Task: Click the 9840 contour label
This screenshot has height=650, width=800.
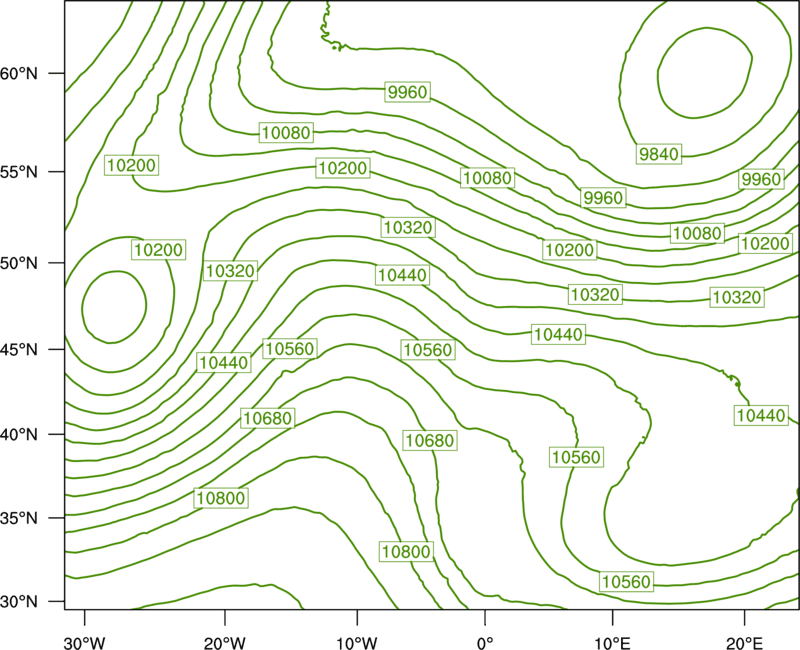Action: click(659, 154)
